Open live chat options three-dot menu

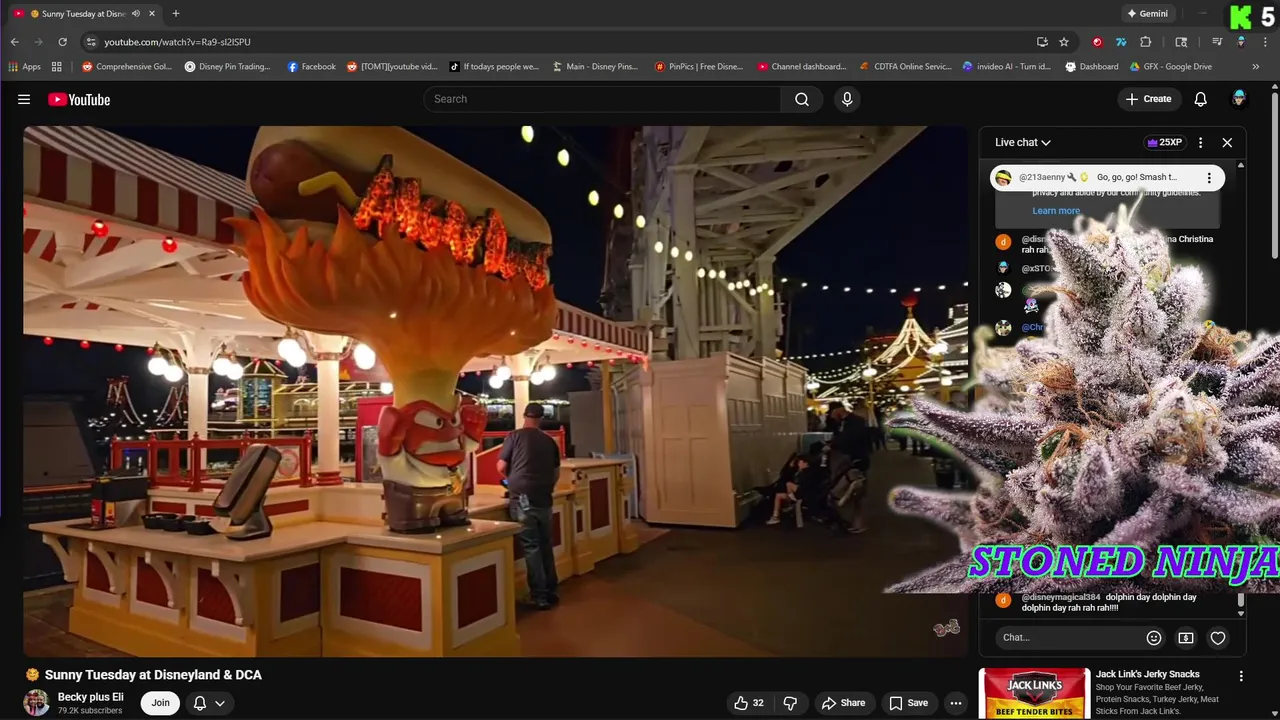1201,142
